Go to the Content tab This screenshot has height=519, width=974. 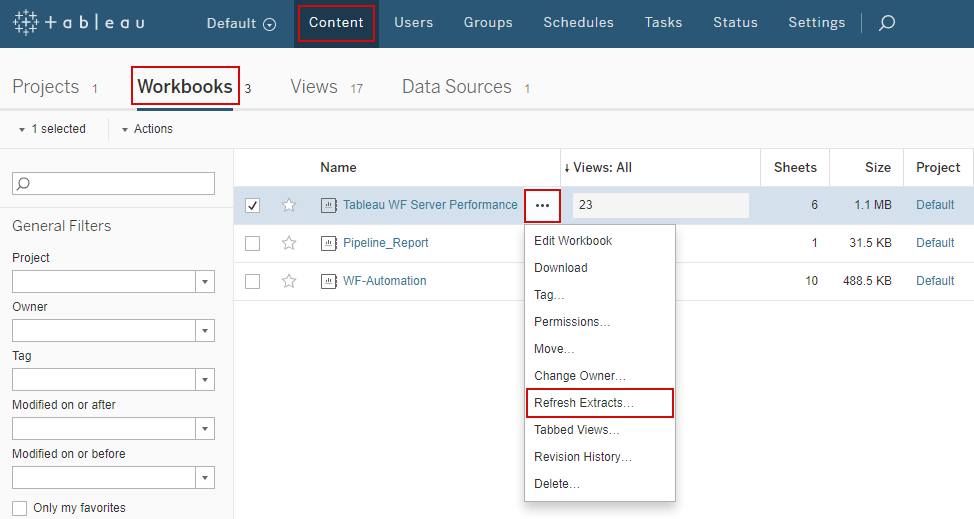[336, 23]
